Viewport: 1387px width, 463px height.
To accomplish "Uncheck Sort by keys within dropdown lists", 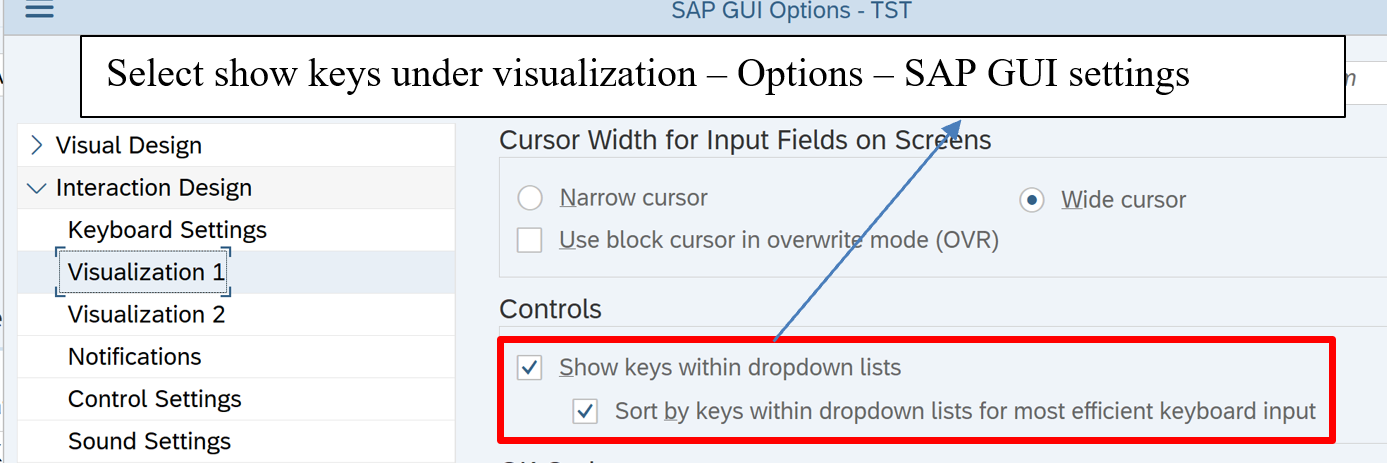I will [585, 411].
